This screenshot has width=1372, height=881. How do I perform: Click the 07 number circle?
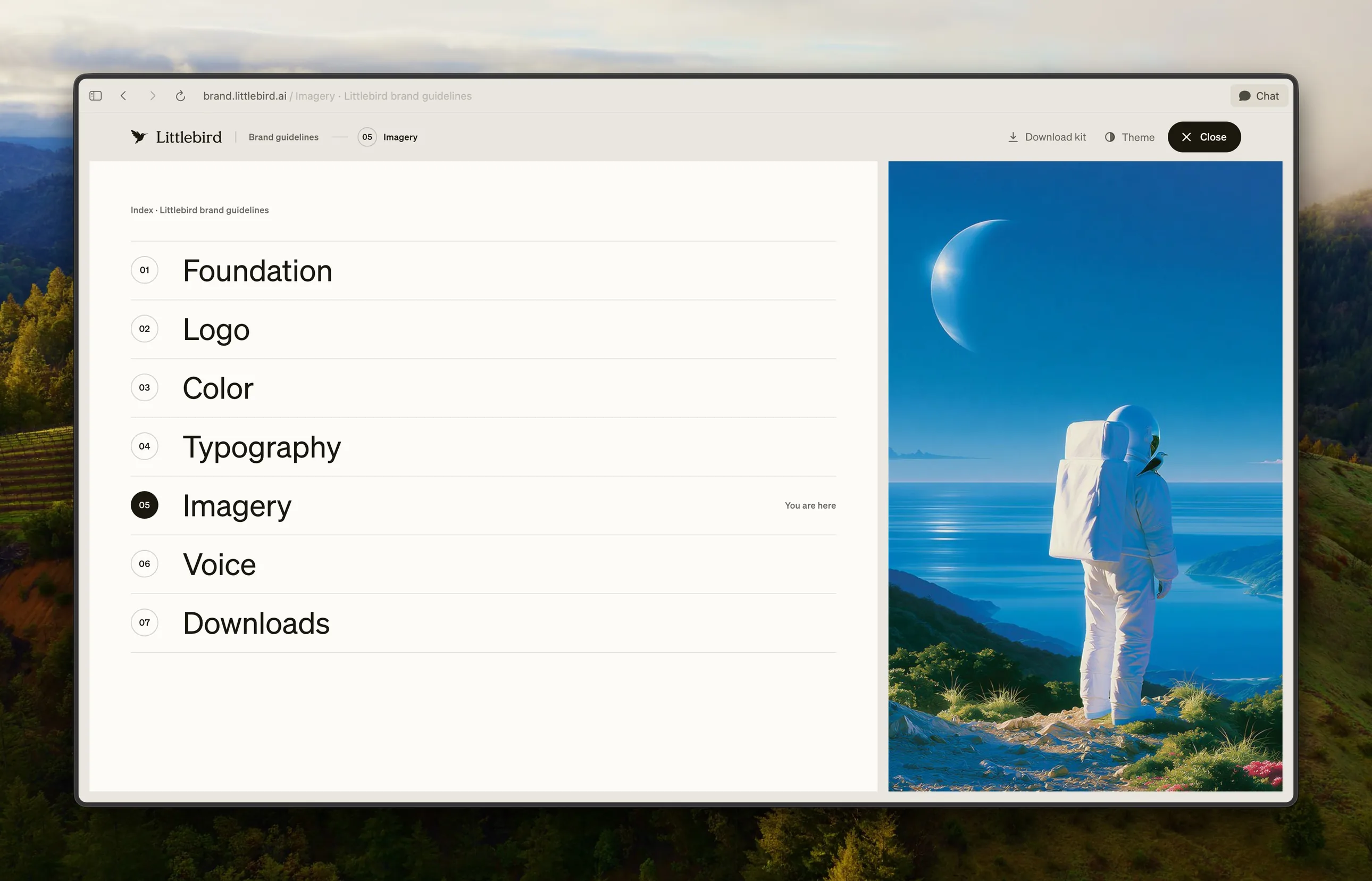(145, 622)
